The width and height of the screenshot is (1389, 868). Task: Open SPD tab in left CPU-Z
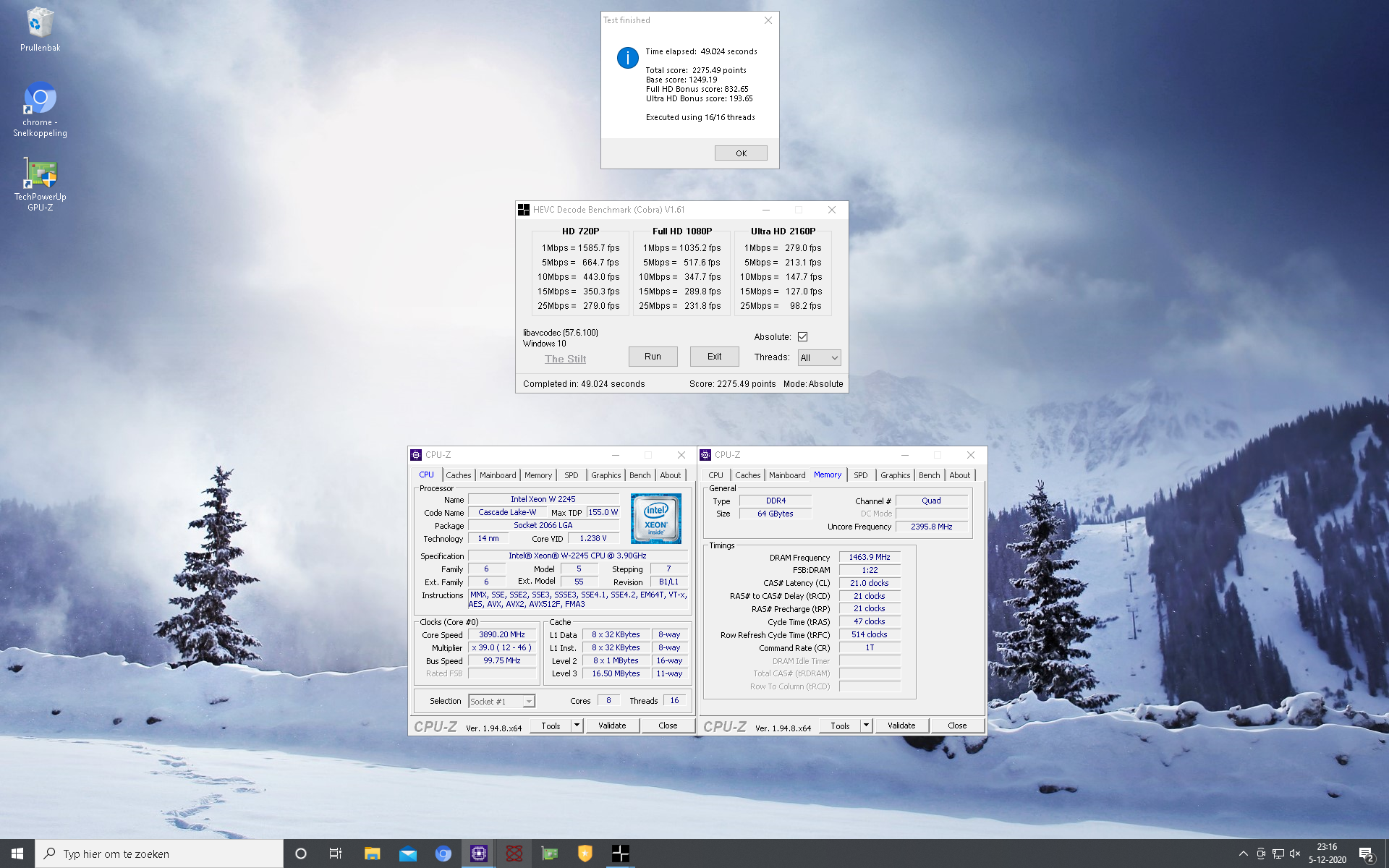pos(572,475)
